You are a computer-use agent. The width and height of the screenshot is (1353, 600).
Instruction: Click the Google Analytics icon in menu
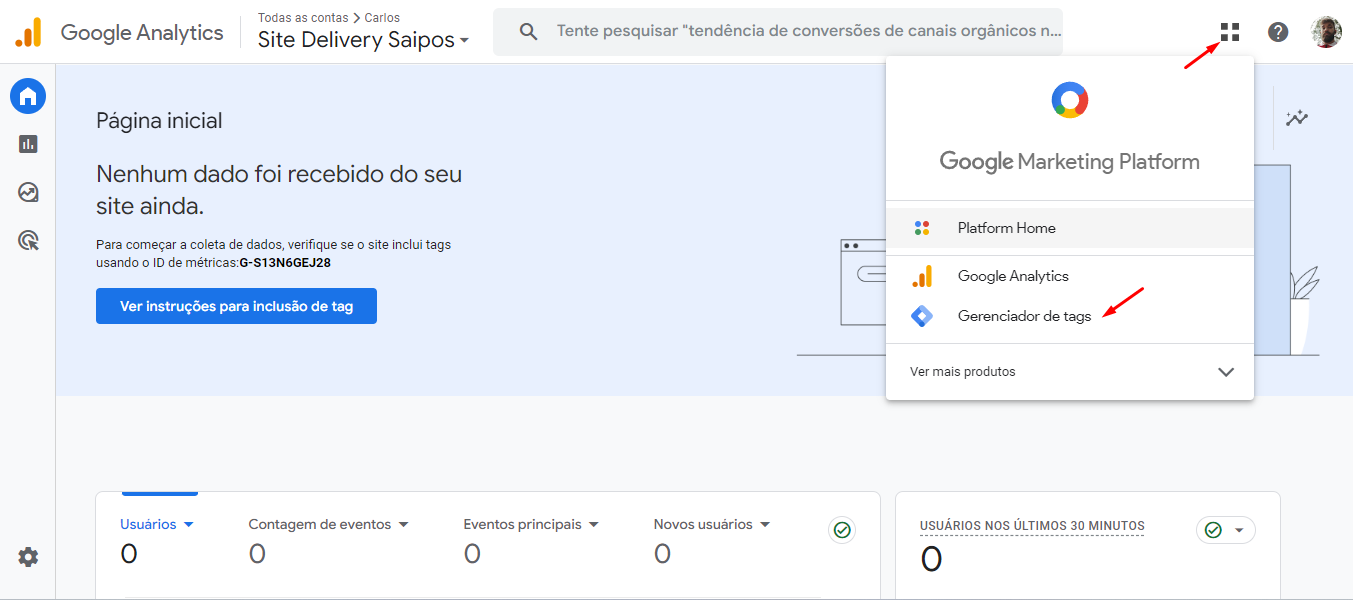(x=922, y=276)
